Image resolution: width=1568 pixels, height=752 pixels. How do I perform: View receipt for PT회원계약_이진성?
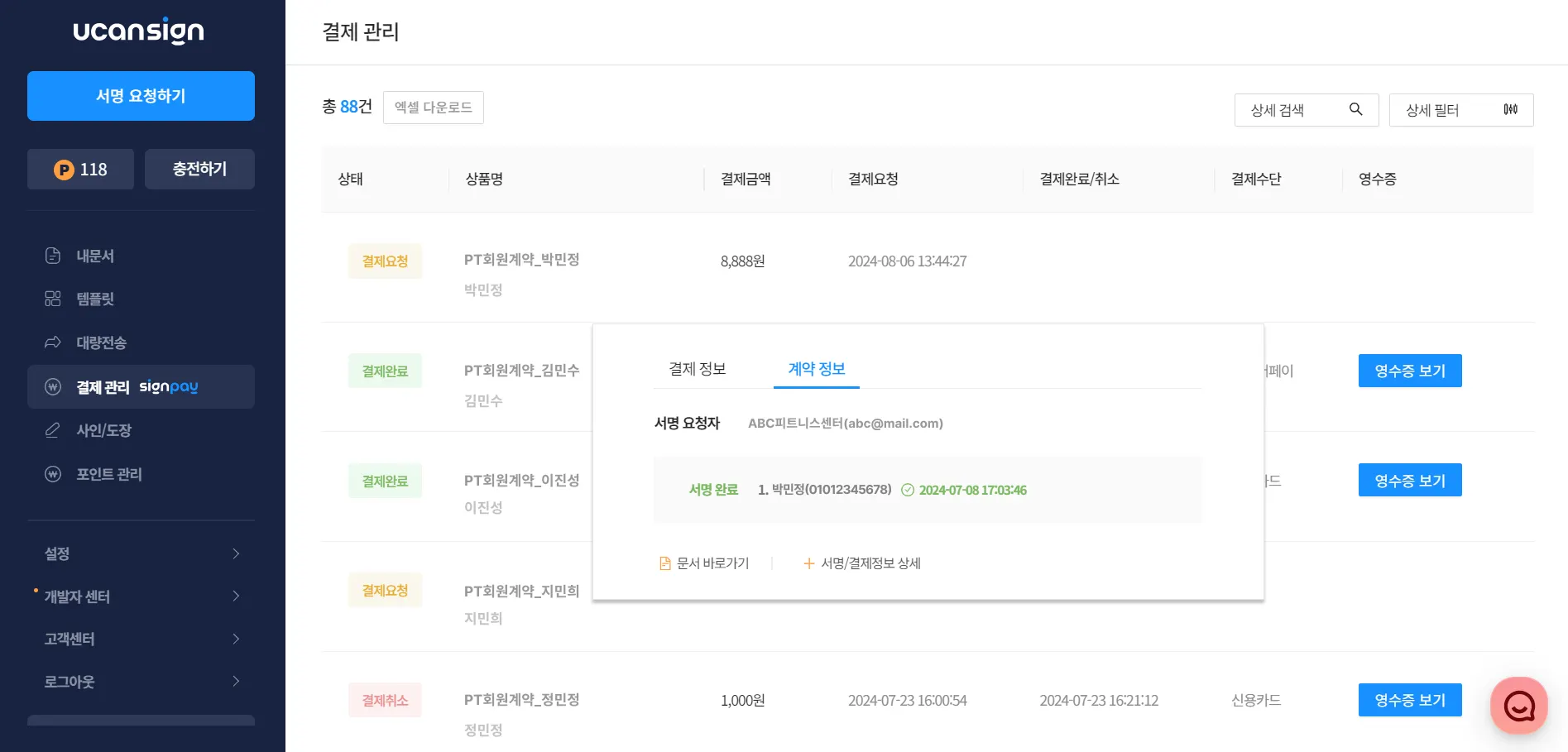click(1410, 480)
